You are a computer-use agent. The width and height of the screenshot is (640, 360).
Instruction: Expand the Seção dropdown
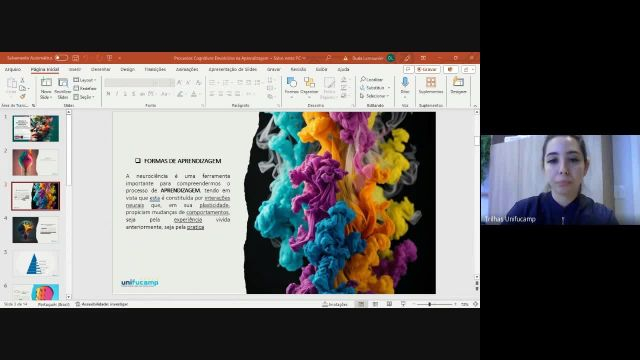point(84,97)
